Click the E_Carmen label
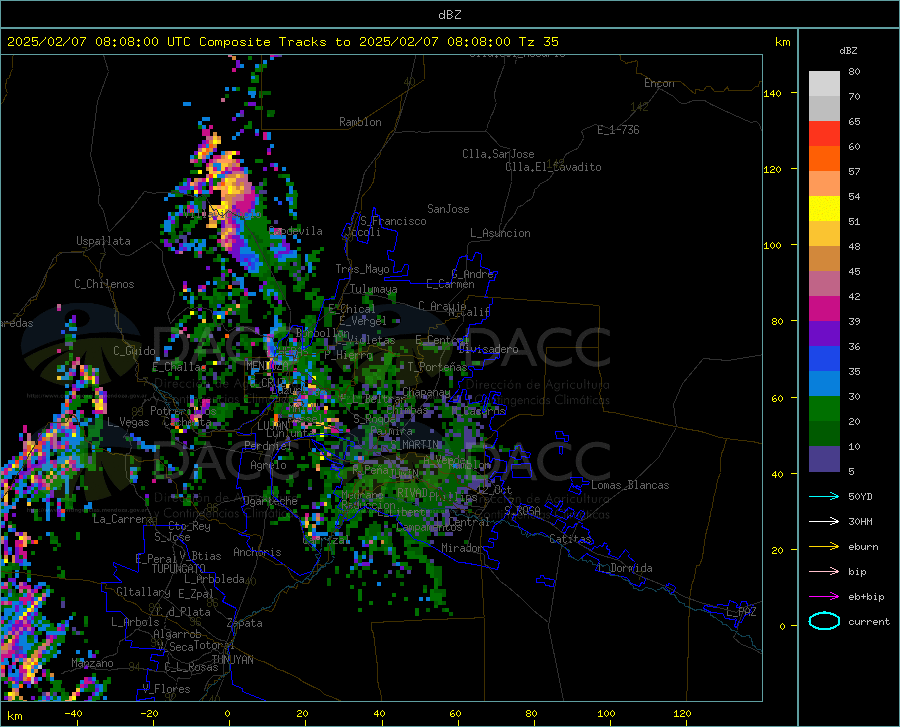 451,283
